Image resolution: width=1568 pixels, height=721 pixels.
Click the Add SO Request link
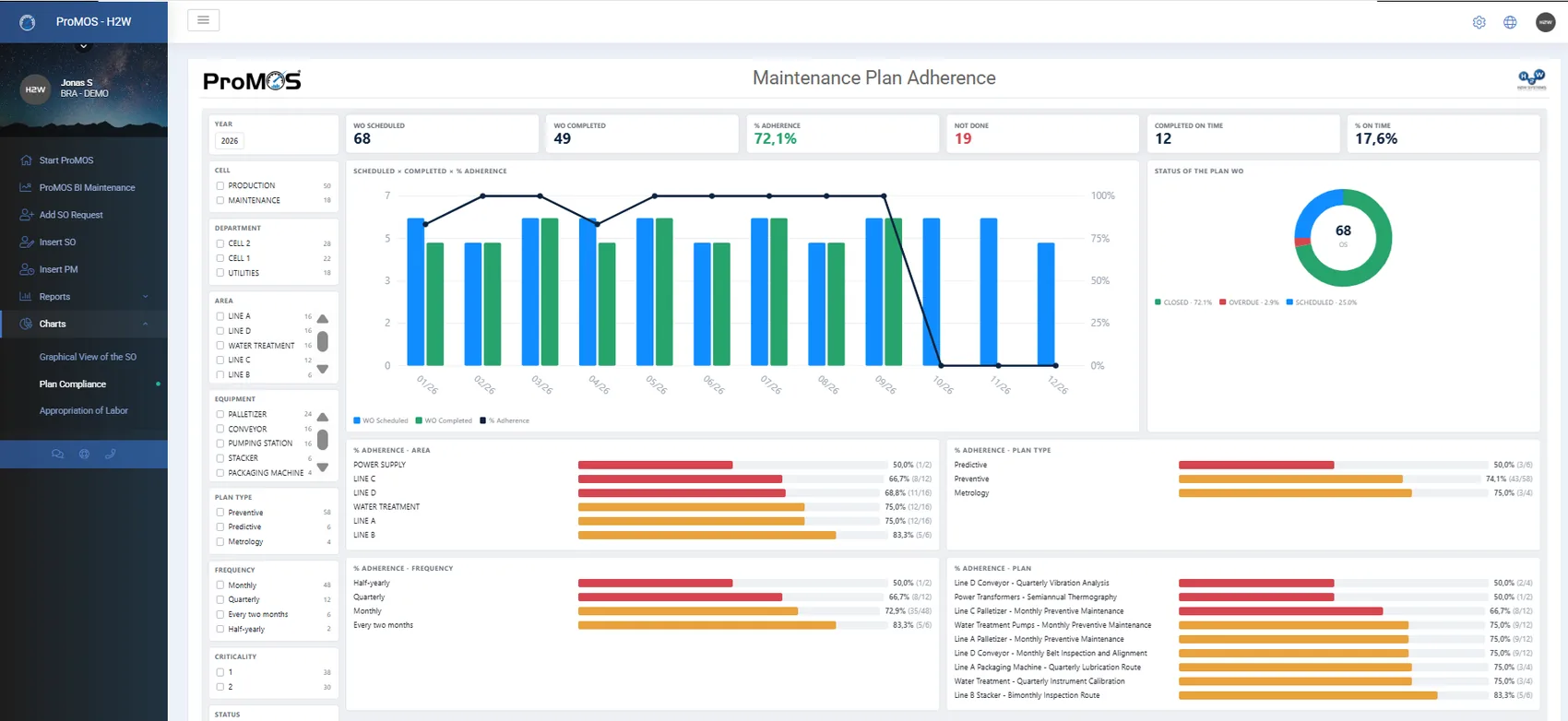(71, 215)
